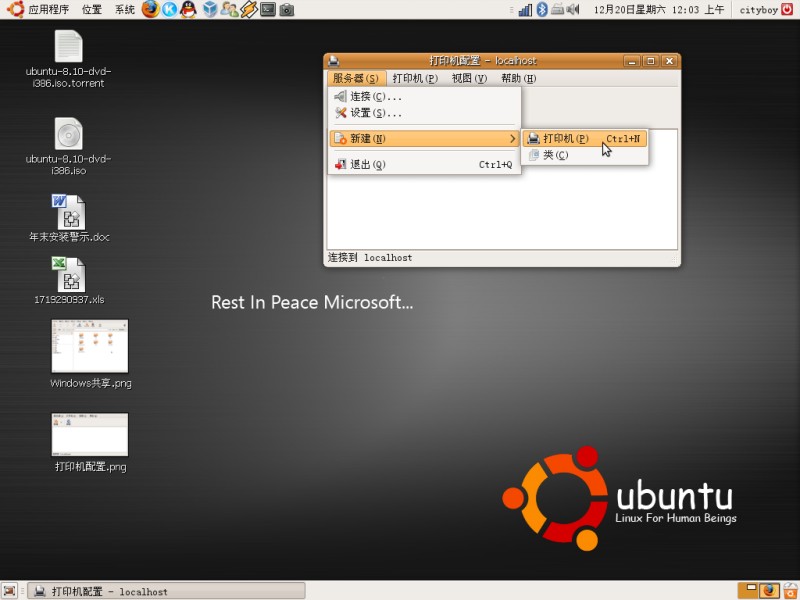Screen dimensions: 800x600
Task: Maximize the 打印机配置 window
Action: coord(651,61)
